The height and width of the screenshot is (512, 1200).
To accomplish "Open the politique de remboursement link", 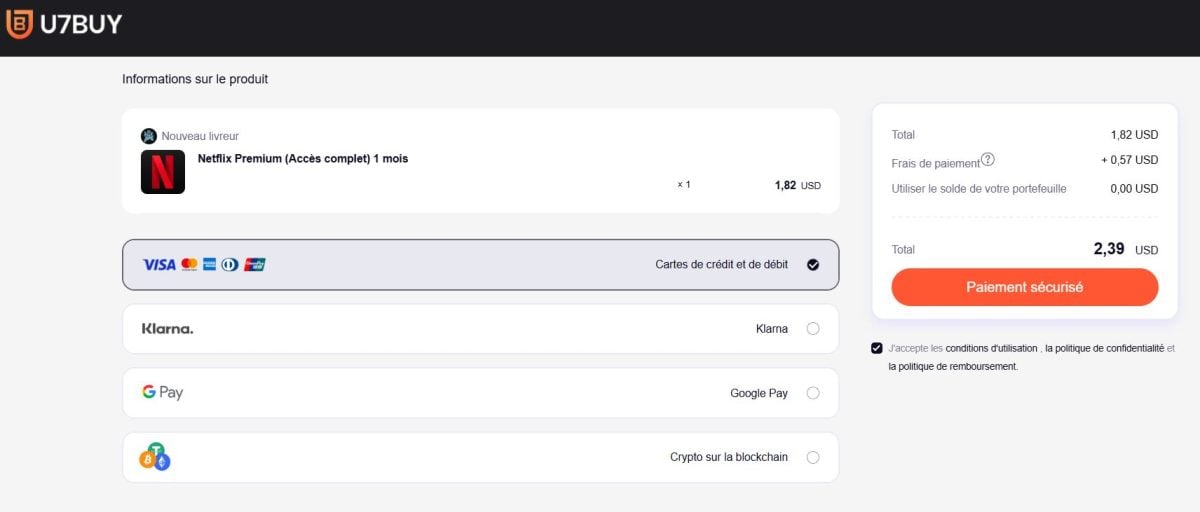I will pyautogui.click(x=952, y=367).
